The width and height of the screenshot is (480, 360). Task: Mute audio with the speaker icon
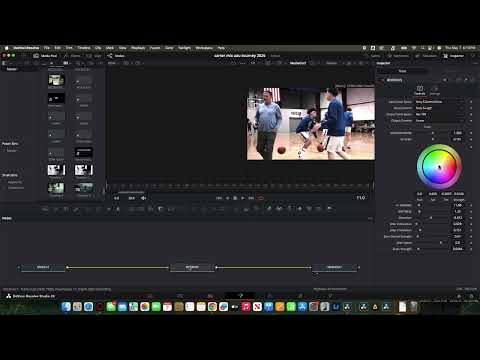(143, 198)
